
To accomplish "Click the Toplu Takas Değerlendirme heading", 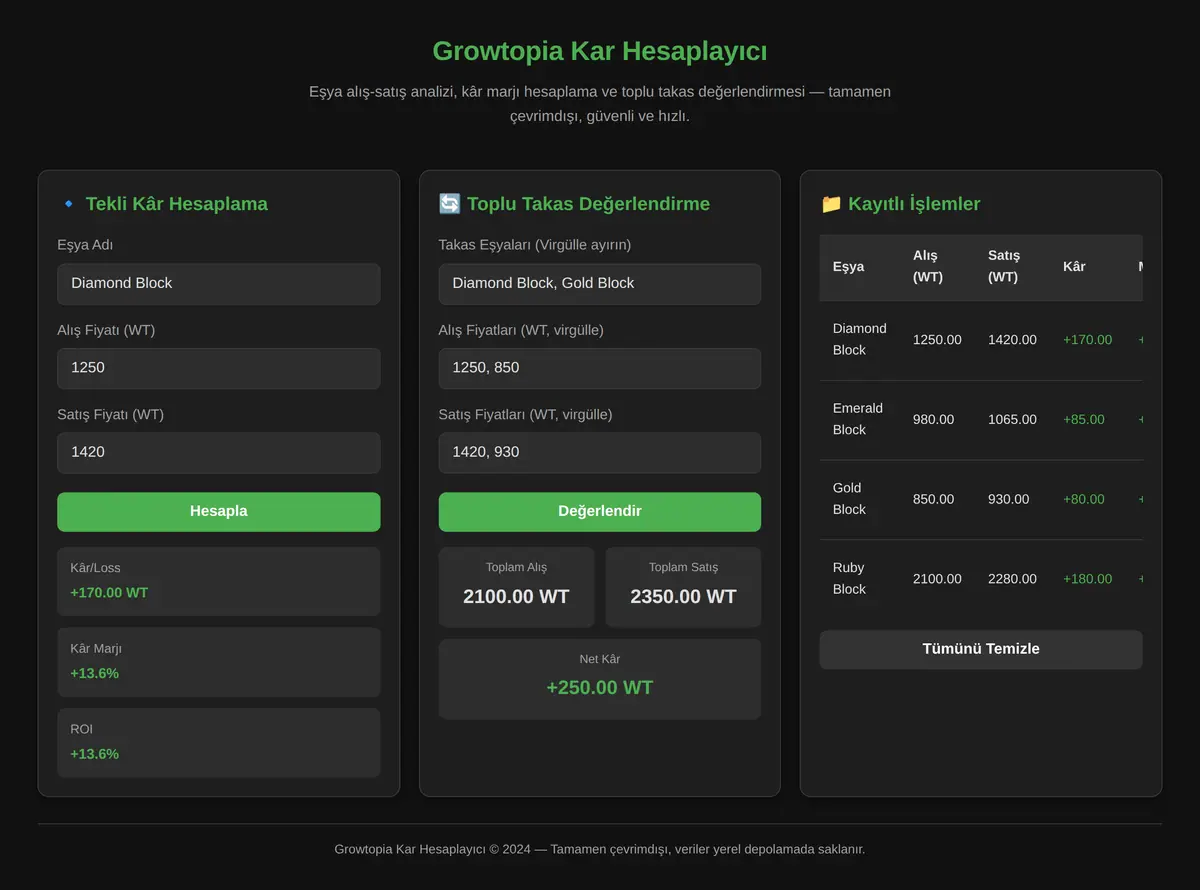I will tap(588, 204).
